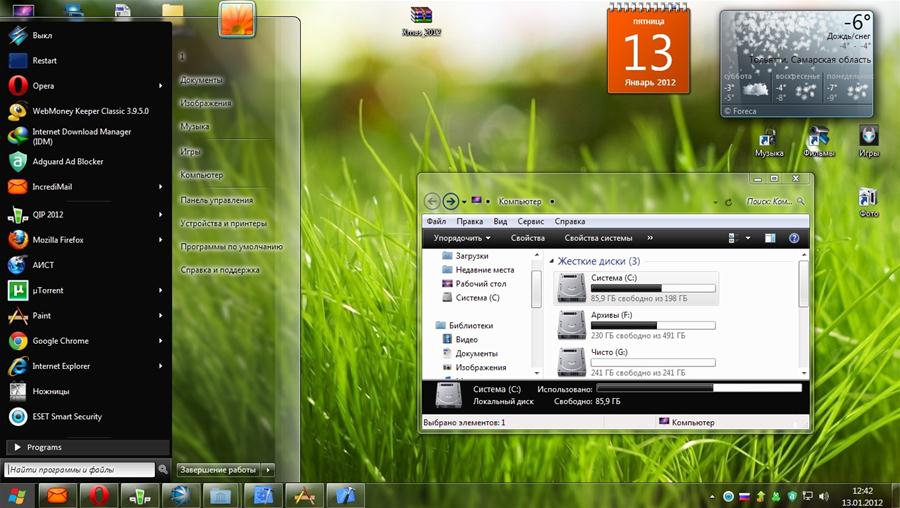Click the forward arrow in the Explorer window
This screenshot has height=508, width=900.
click(x=451, y=201)
